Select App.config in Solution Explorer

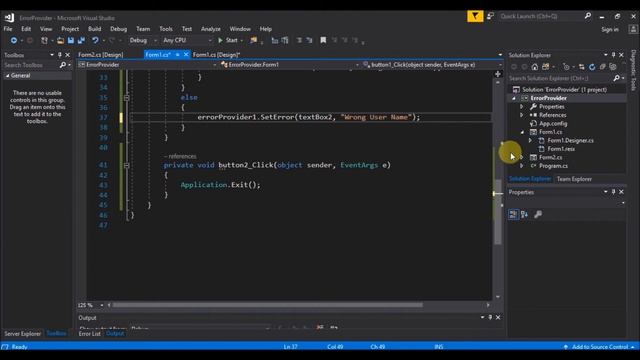coord(553,124)
